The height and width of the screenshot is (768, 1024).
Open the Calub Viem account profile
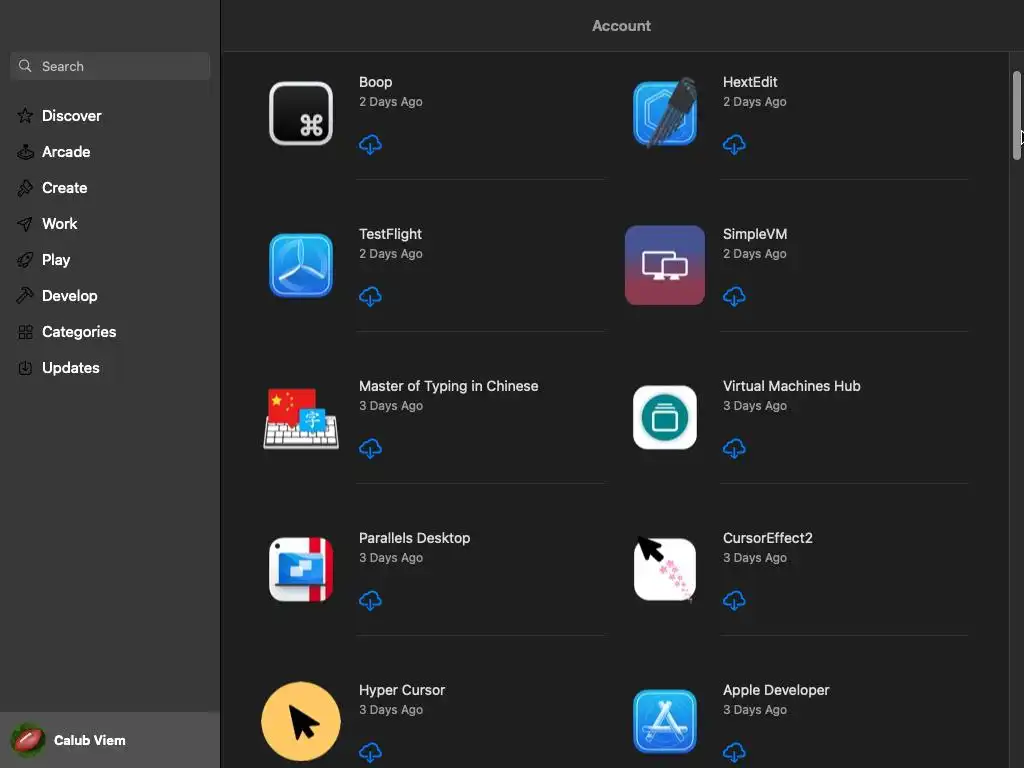110,740
